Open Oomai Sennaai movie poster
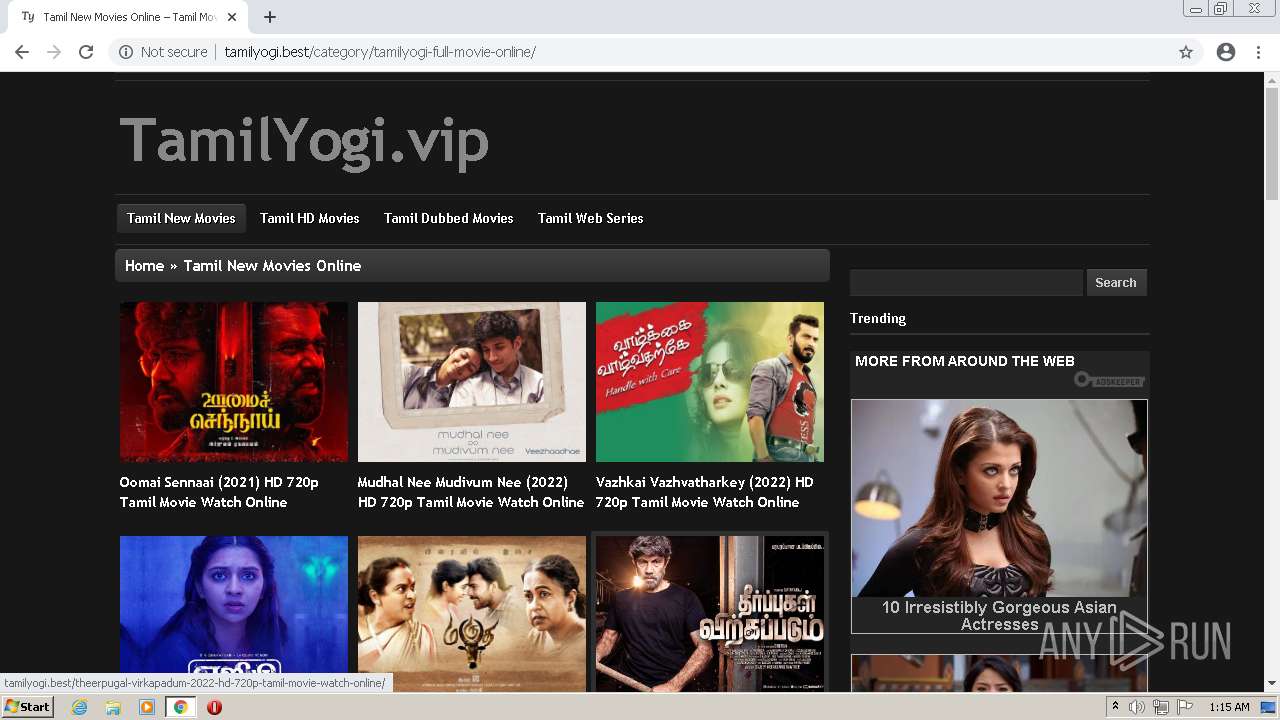 click(x=234, y=382)
